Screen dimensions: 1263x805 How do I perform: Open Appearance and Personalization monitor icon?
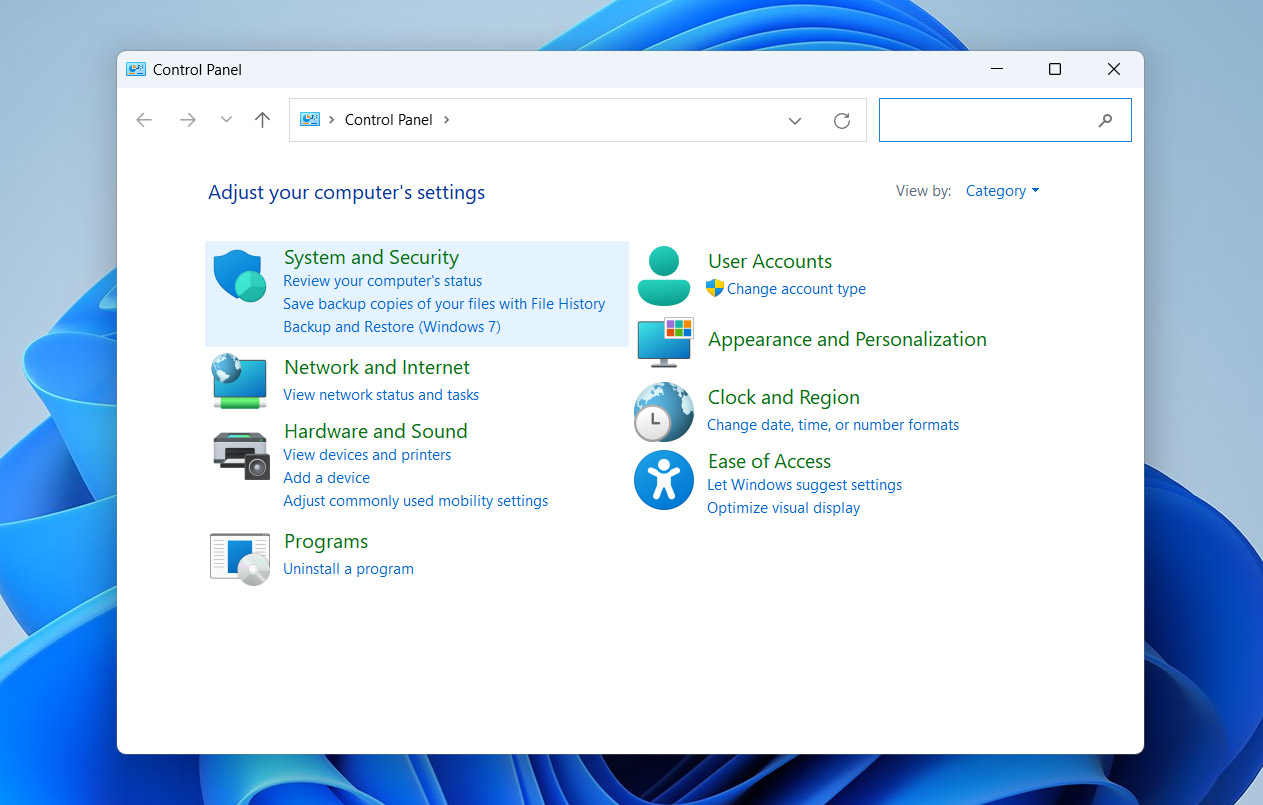(665, 343)
